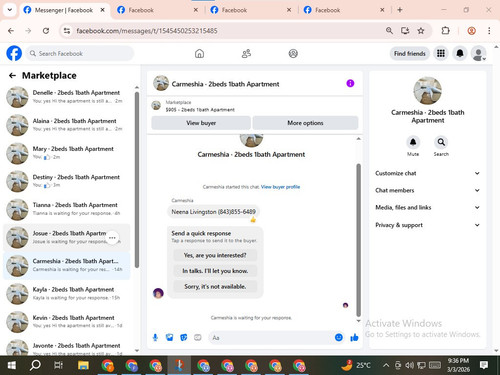
Task: Open Kayla's apartment conversation
Action: (x=67, y=293)
